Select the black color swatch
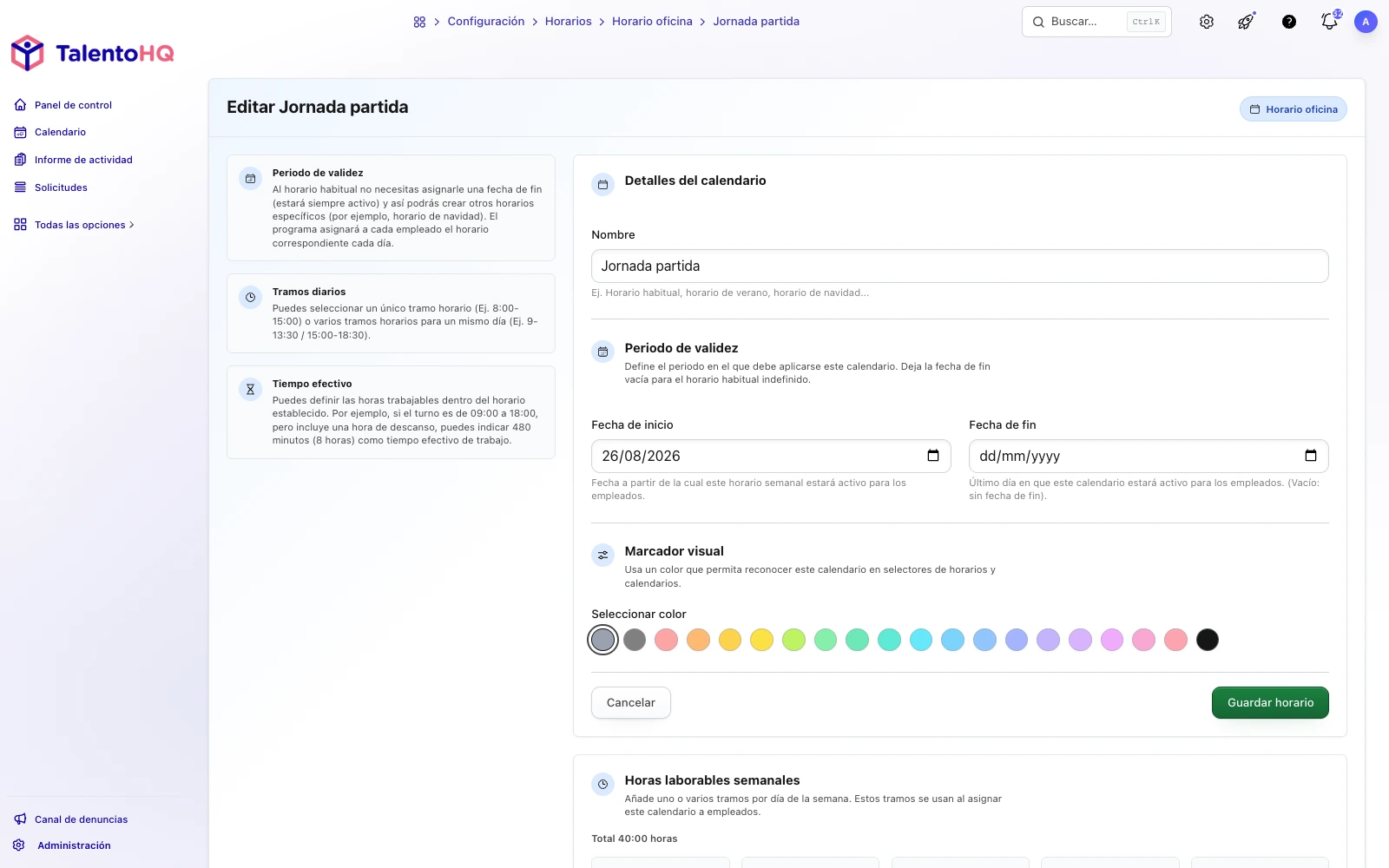Viewport: 1389px width, 868px height. [1208, 640]
